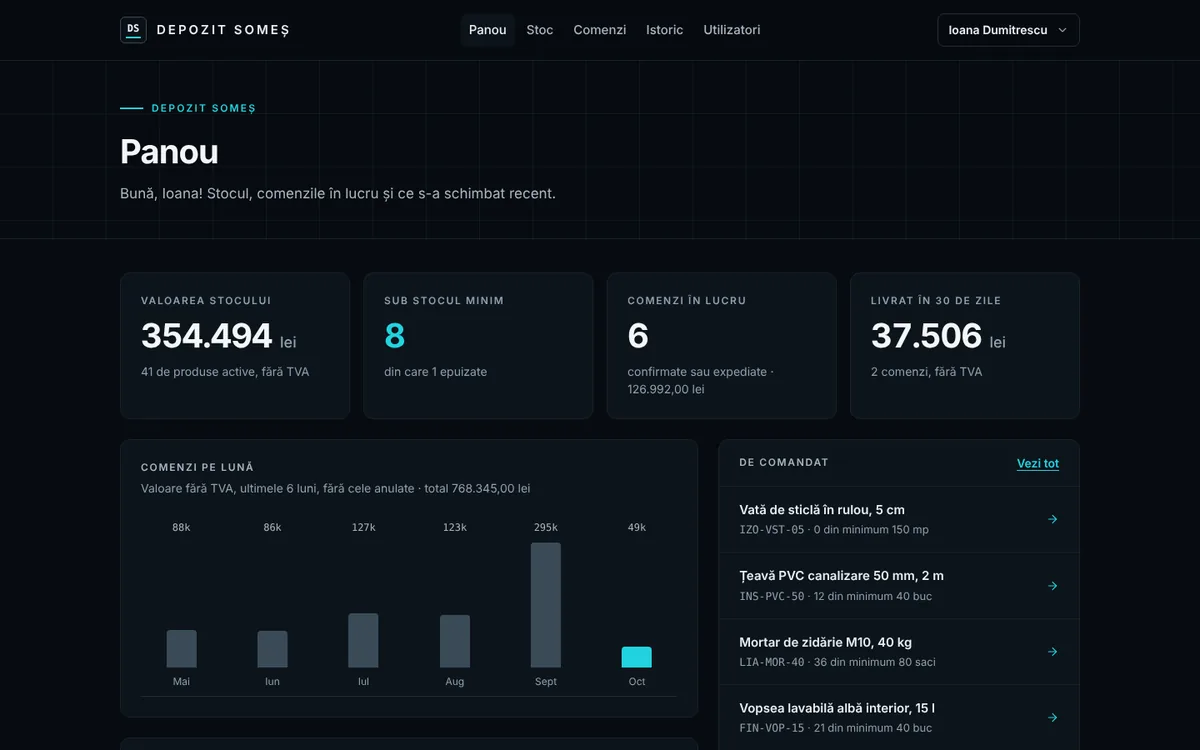Click the 295k label above Sept
This screenshot has height=750, width=1200.
click(x=546, y=527)
